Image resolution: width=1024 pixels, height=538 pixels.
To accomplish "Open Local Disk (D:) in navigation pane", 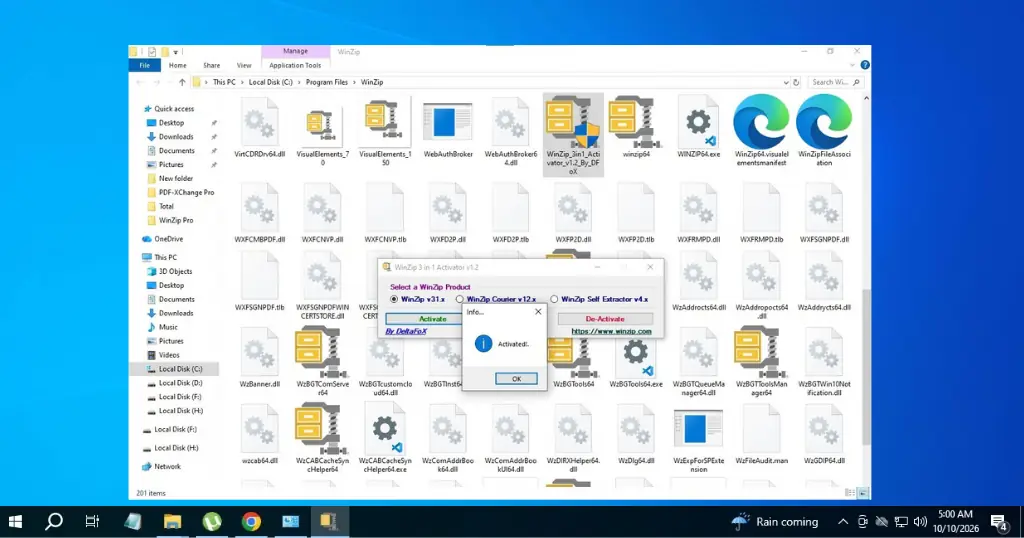I will [180, 383].
